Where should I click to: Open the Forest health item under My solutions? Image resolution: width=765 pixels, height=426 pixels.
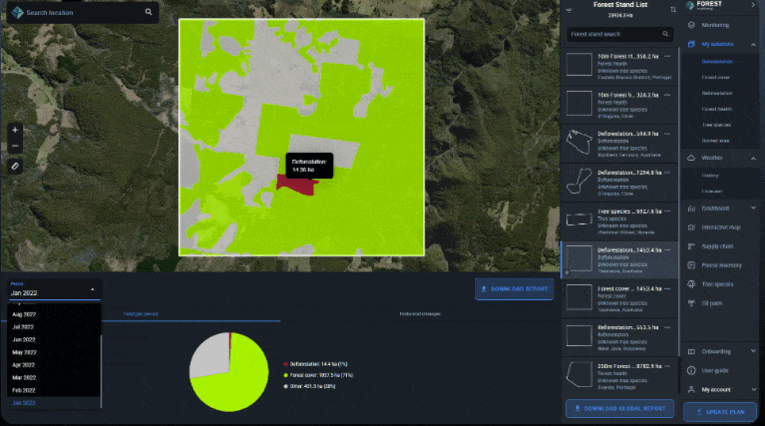point(717,109)
